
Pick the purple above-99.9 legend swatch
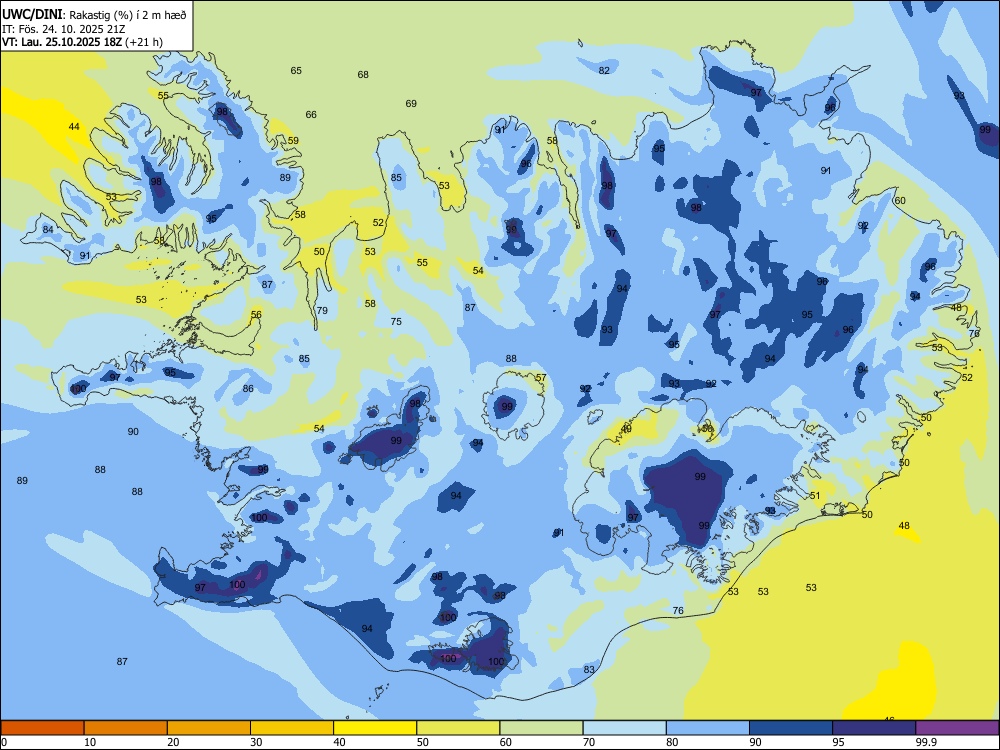957,728
